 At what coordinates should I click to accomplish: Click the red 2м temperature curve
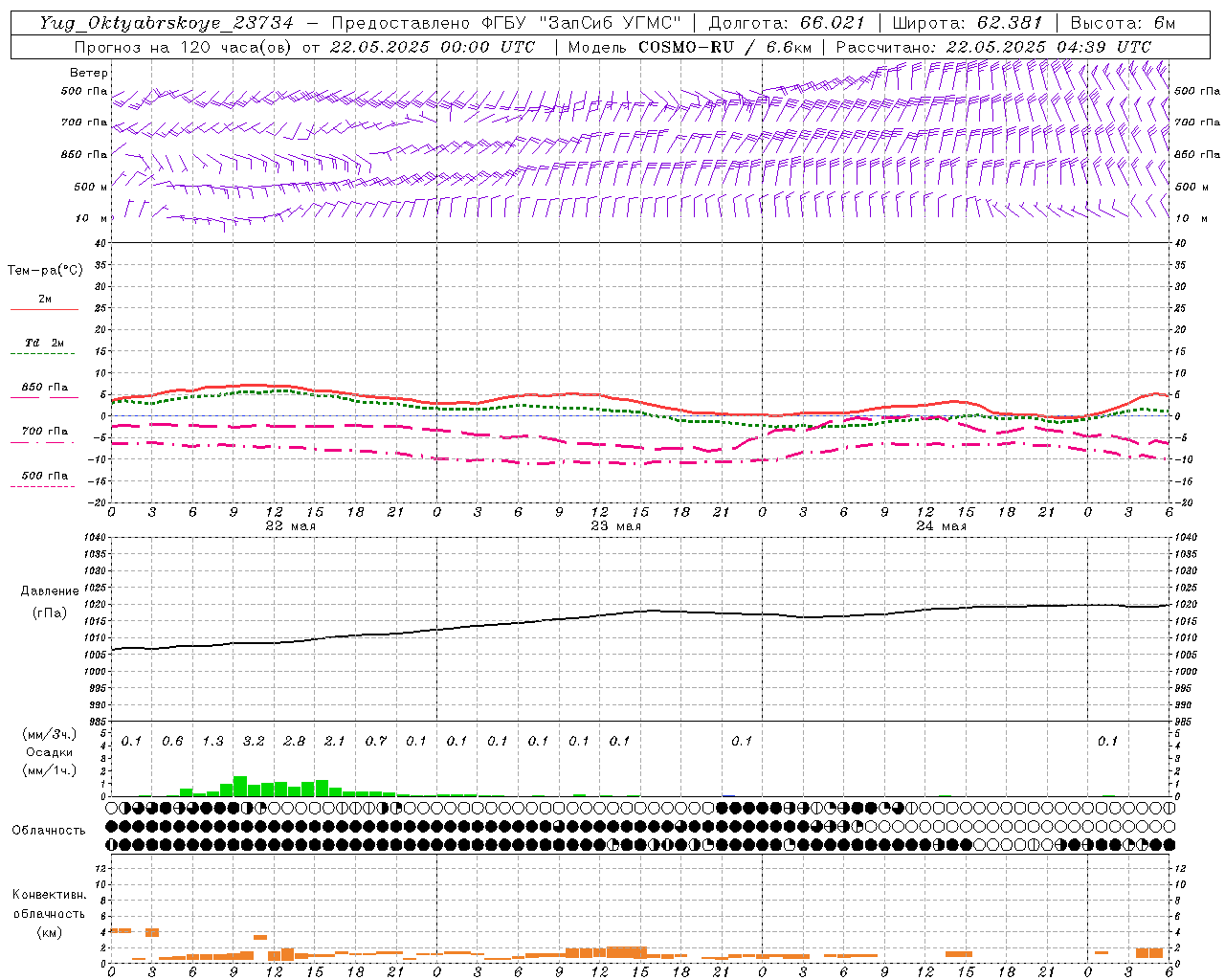coord(639,402)
